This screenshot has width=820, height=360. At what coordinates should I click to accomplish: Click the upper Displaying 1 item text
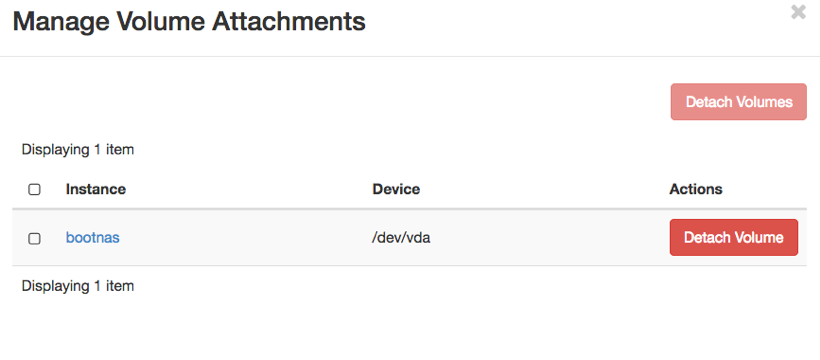point(78,150)
